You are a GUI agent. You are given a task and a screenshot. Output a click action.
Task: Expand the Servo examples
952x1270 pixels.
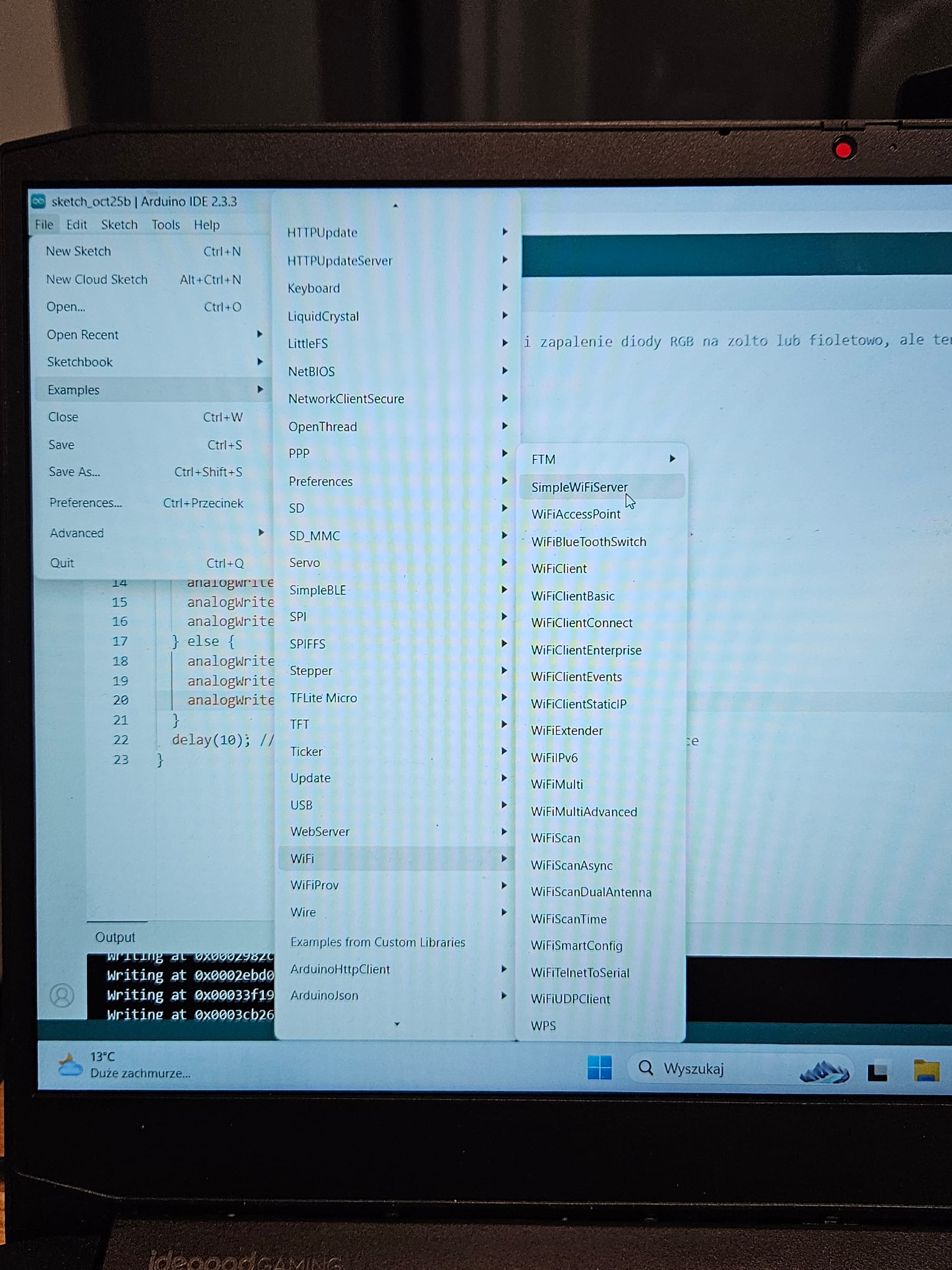coord(396,563)
